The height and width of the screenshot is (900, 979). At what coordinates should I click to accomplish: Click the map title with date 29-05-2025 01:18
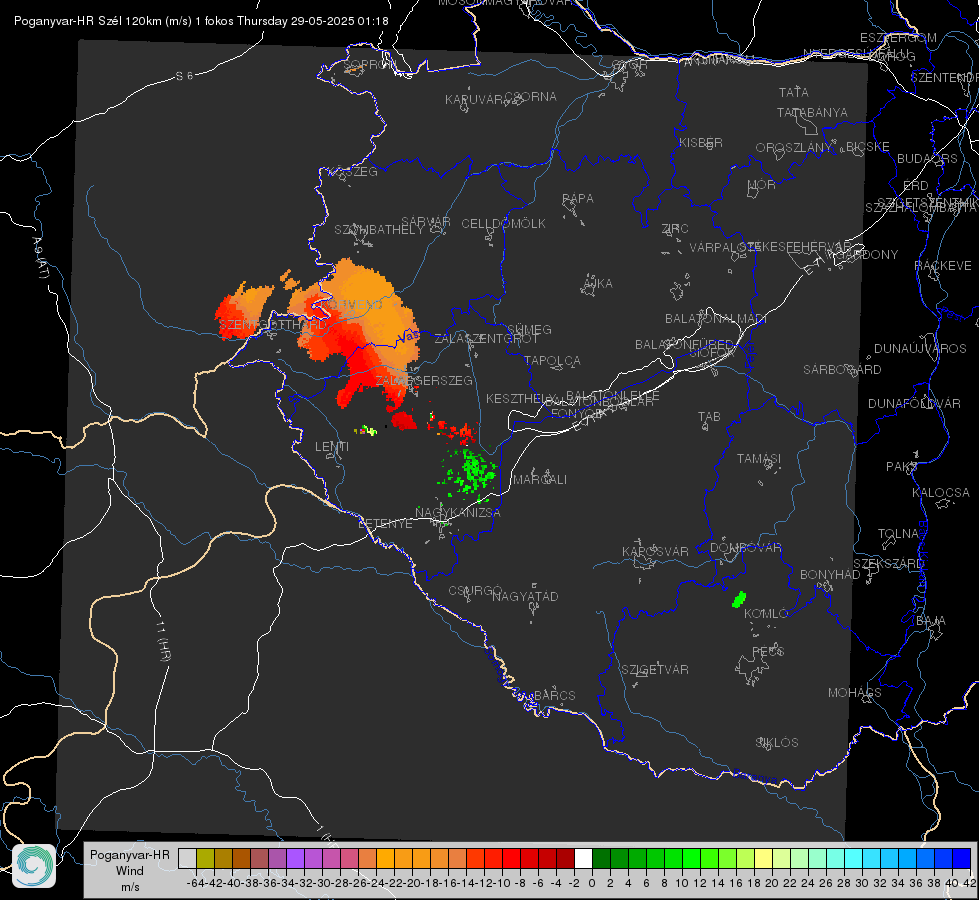[201, 21]
